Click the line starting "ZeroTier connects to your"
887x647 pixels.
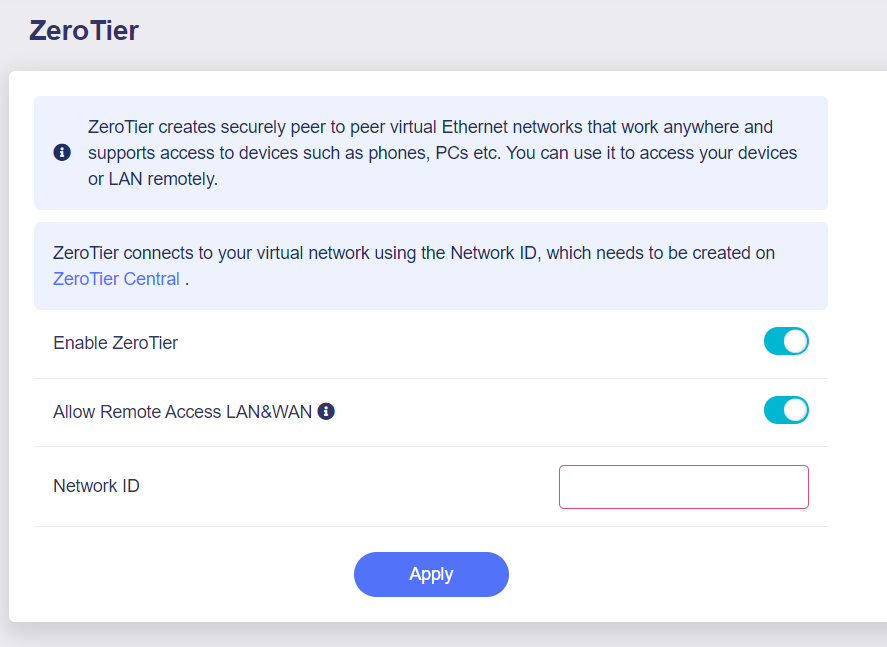coord(413,253)
